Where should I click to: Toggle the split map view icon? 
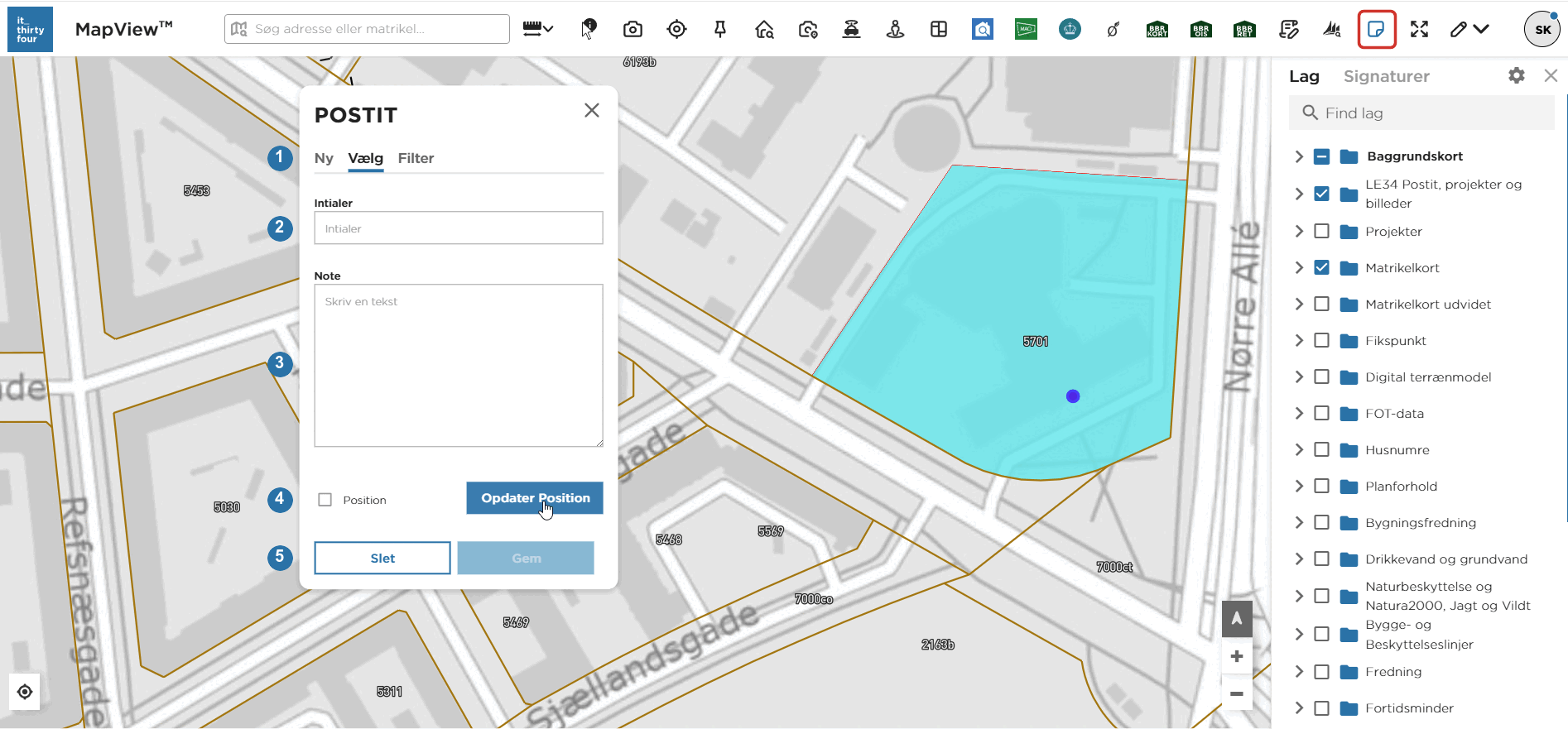[939, 29]
